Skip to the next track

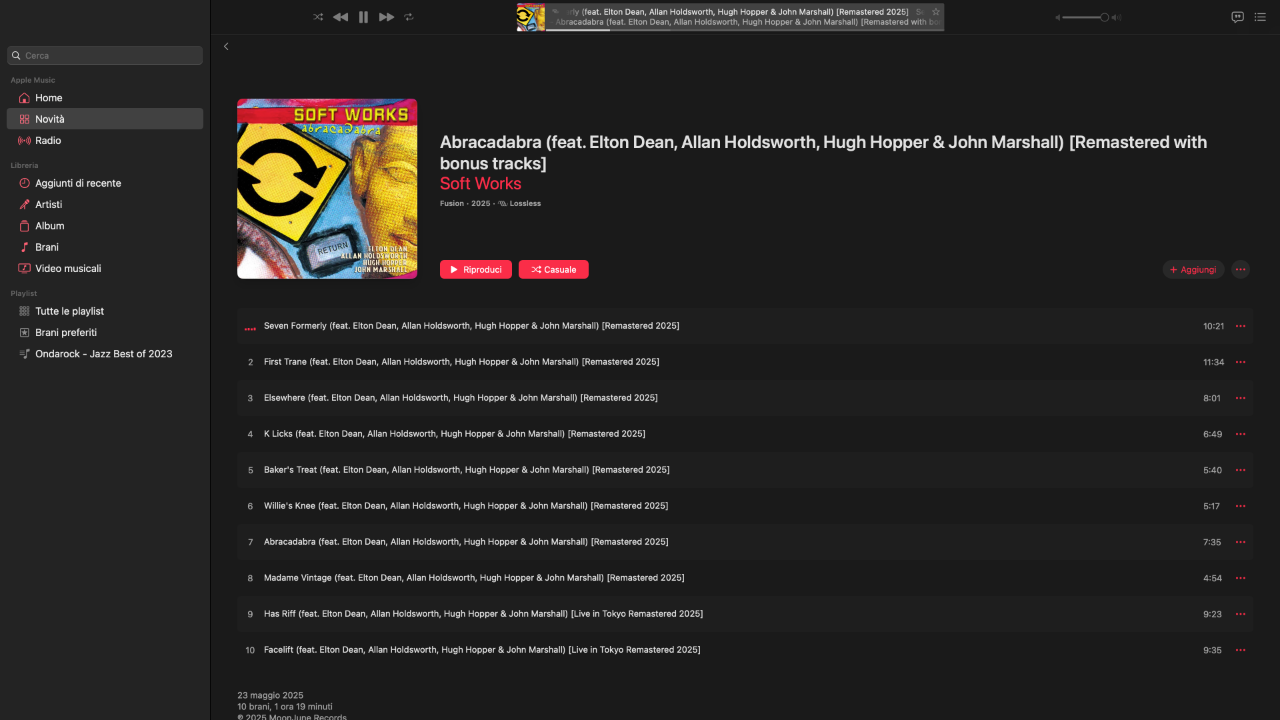pyautogui.click(x=386, y=17)
